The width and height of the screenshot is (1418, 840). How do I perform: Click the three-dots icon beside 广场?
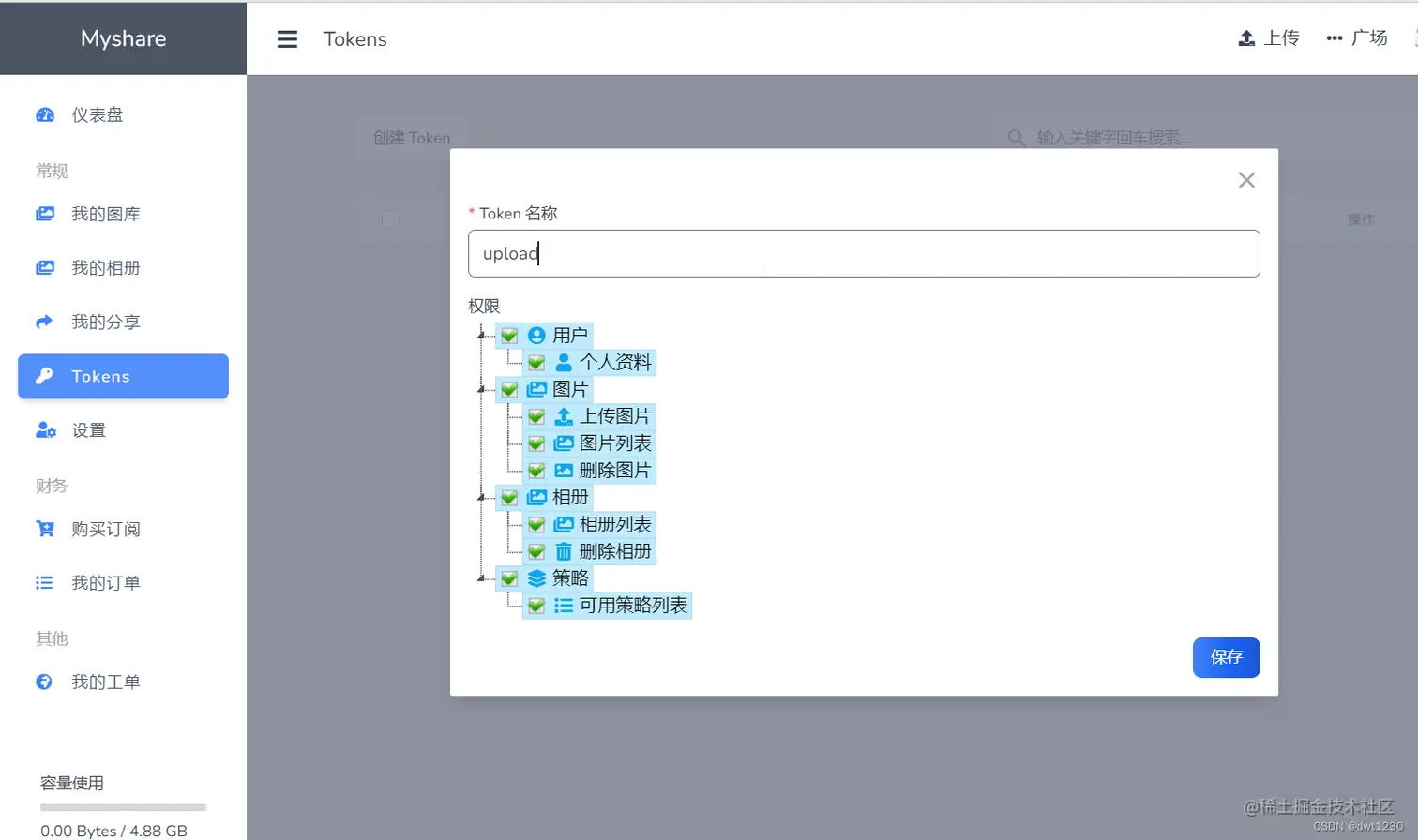coord(1335,38)
